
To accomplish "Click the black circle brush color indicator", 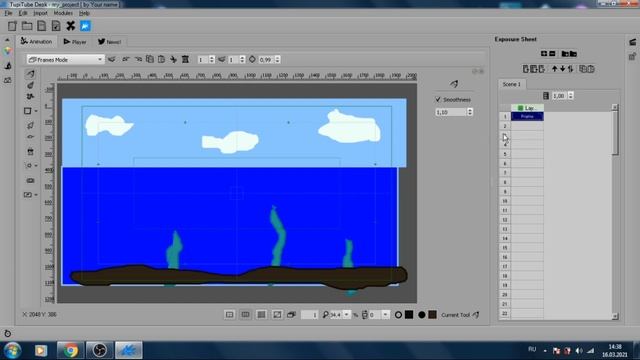I will (x=422, y=315).
